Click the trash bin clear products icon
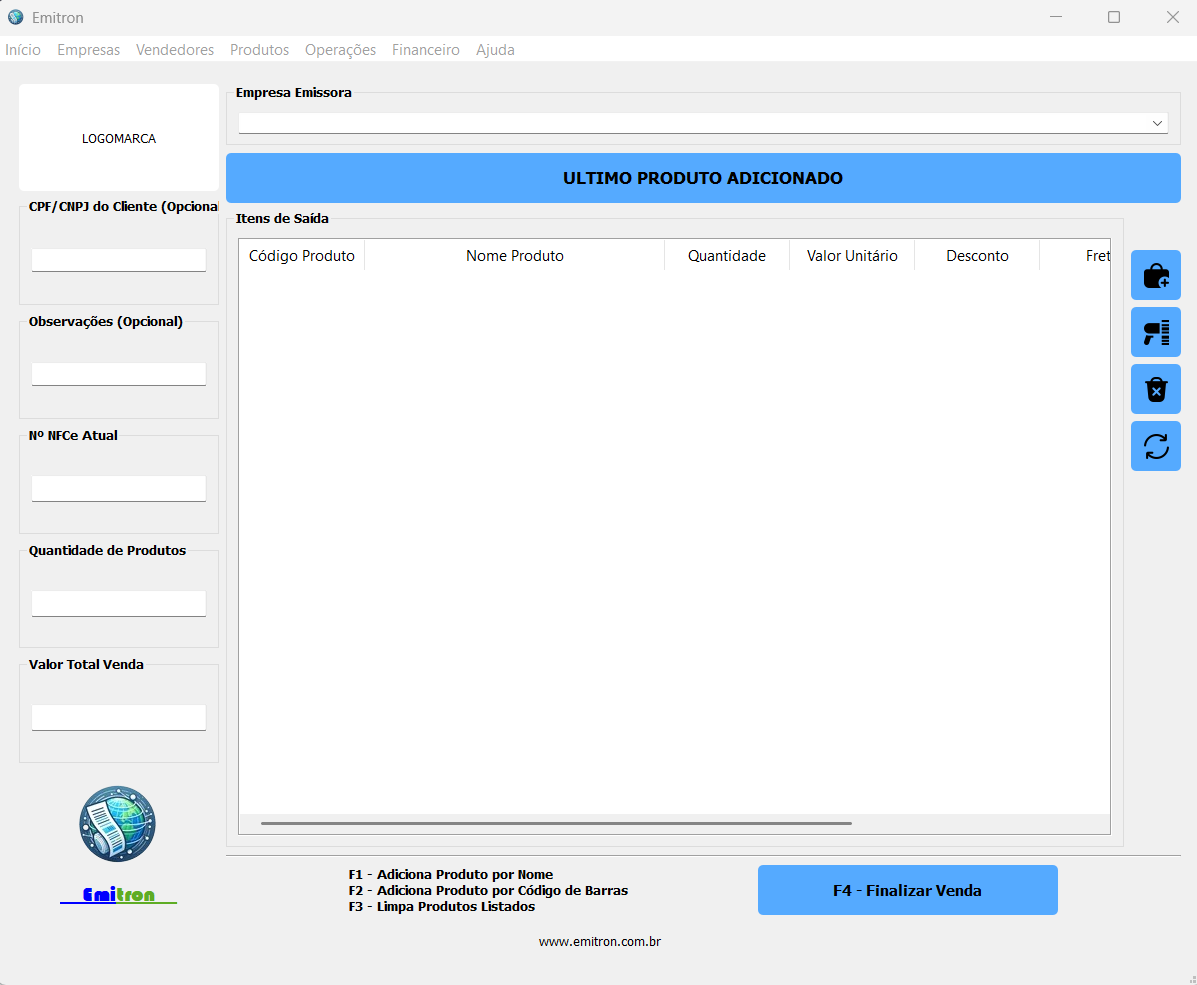Screen dimensions: 1197x985 [1155, 389]
